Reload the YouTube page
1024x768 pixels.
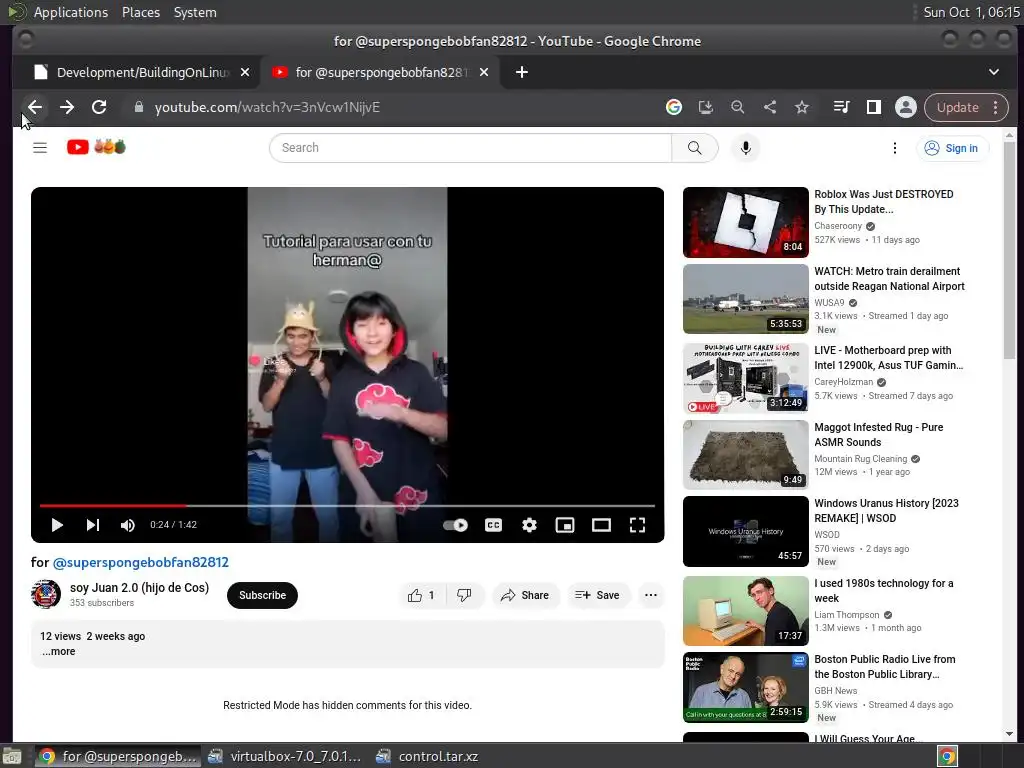99,107
